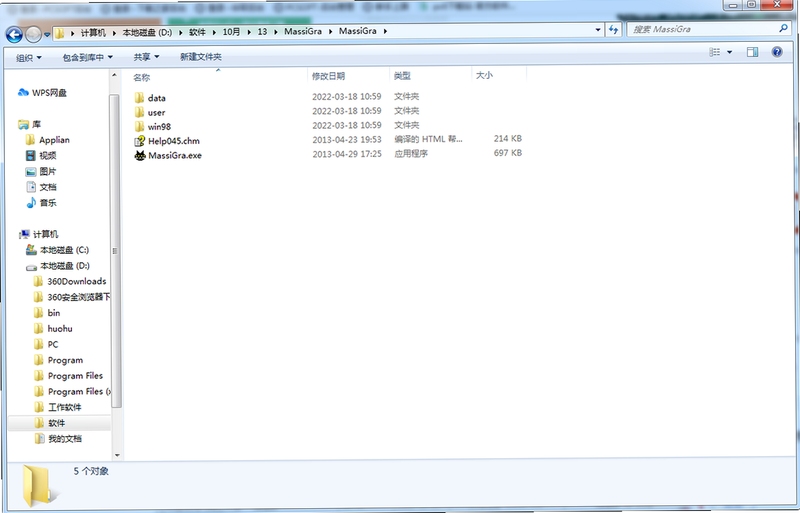Expand the address bar history dropdown arrow

598,30
